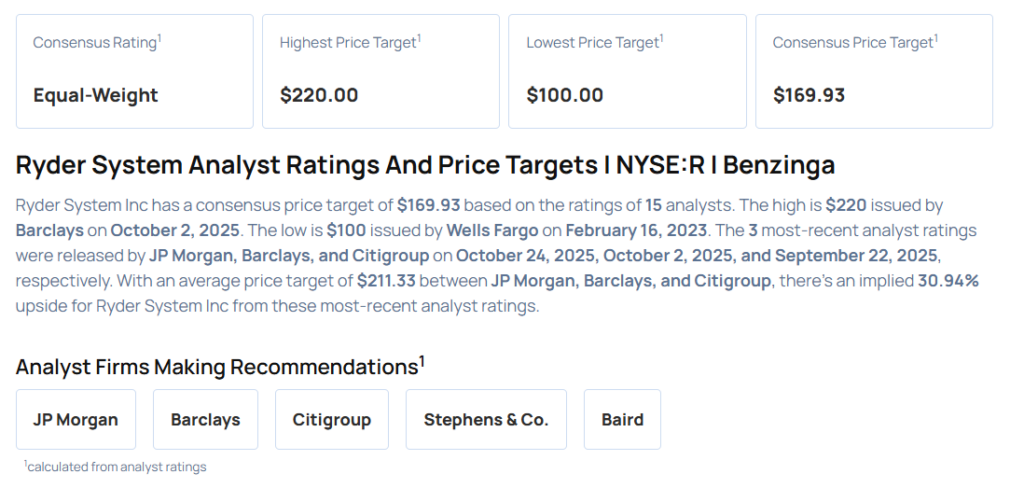Click the $100.00 lowest target value
Viewport: 1024px width, 488px height.
point(565,96)
